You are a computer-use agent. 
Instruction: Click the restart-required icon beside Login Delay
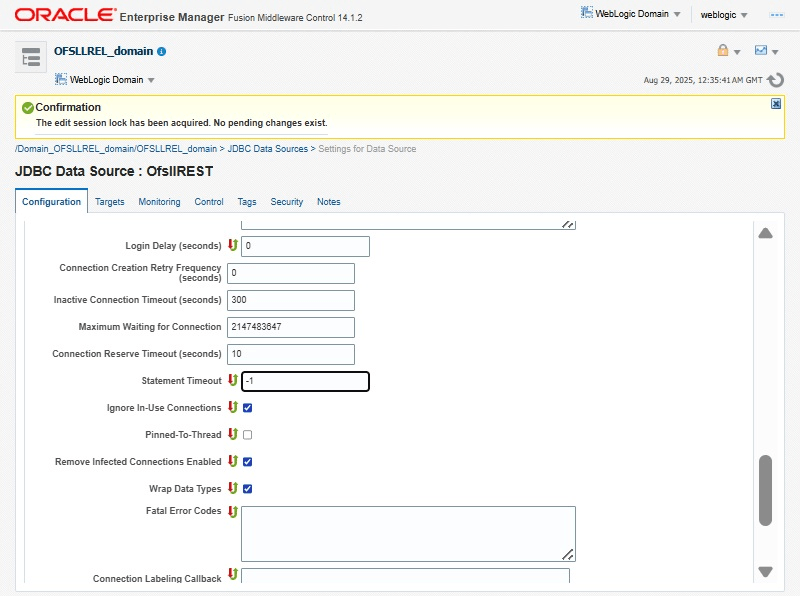coord(233,245)
